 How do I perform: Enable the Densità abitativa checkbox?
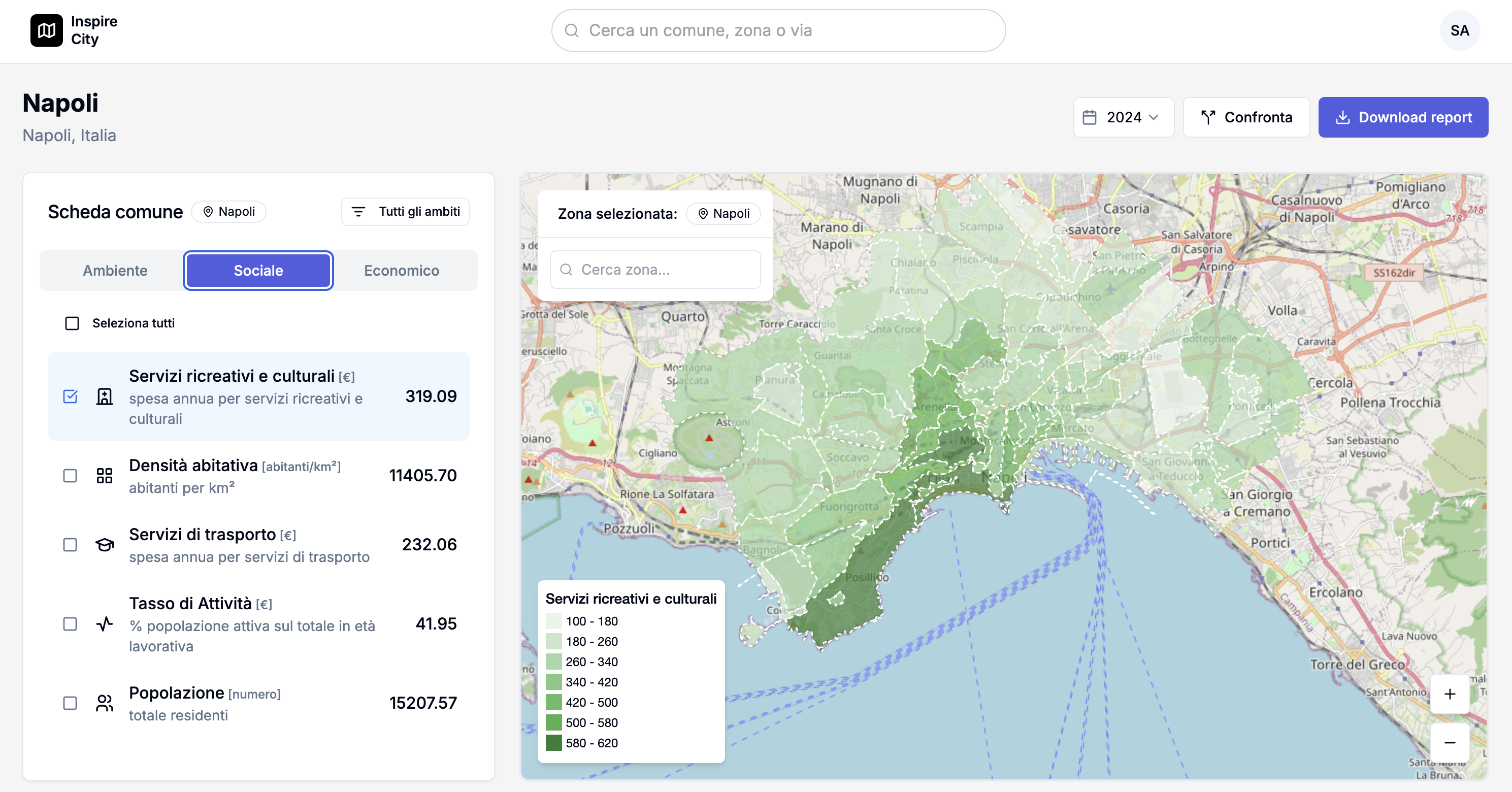(x=71, y=476)
